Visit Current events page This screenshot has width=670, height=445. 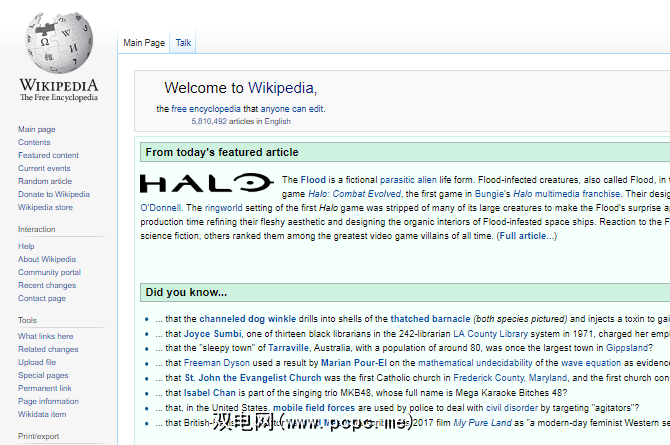[x=44, y=168]
